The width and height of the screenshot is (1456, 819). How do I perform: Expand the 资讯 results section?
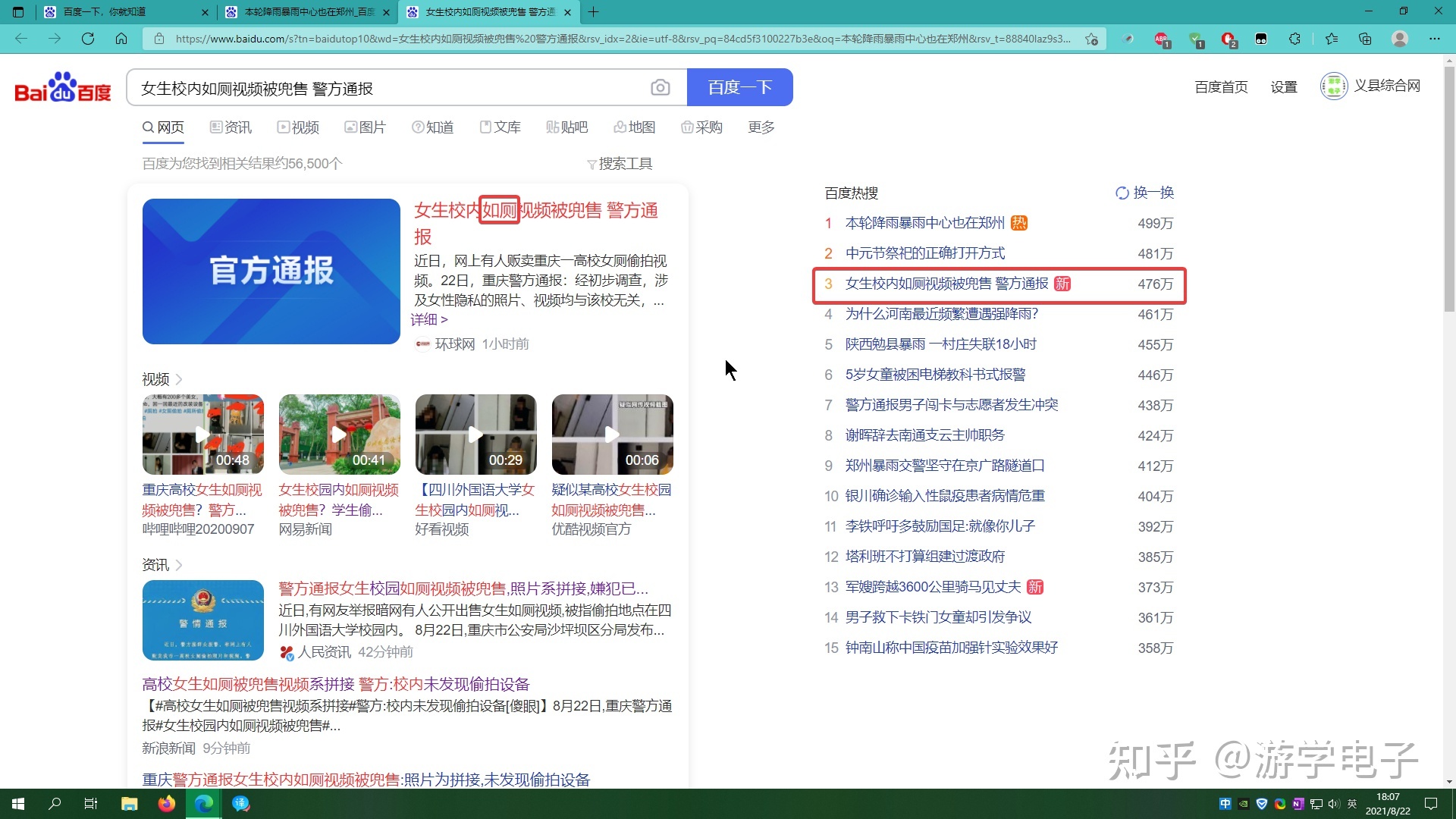point(162,565)
